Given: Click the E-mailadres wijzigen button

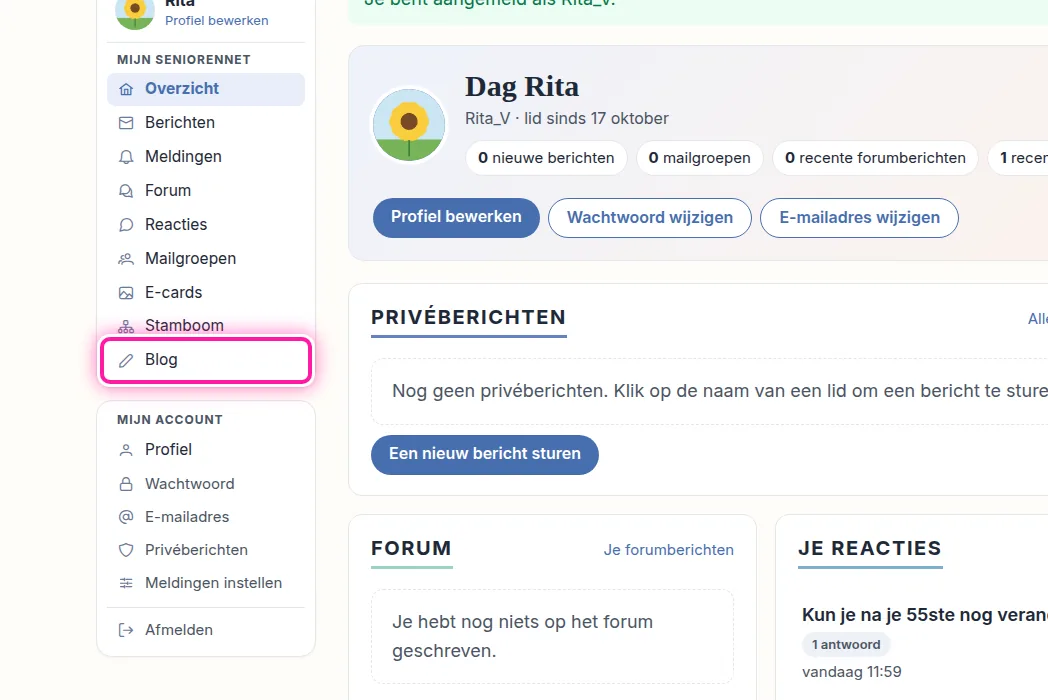Looking at the screenshot, I should tap(859, 217).
